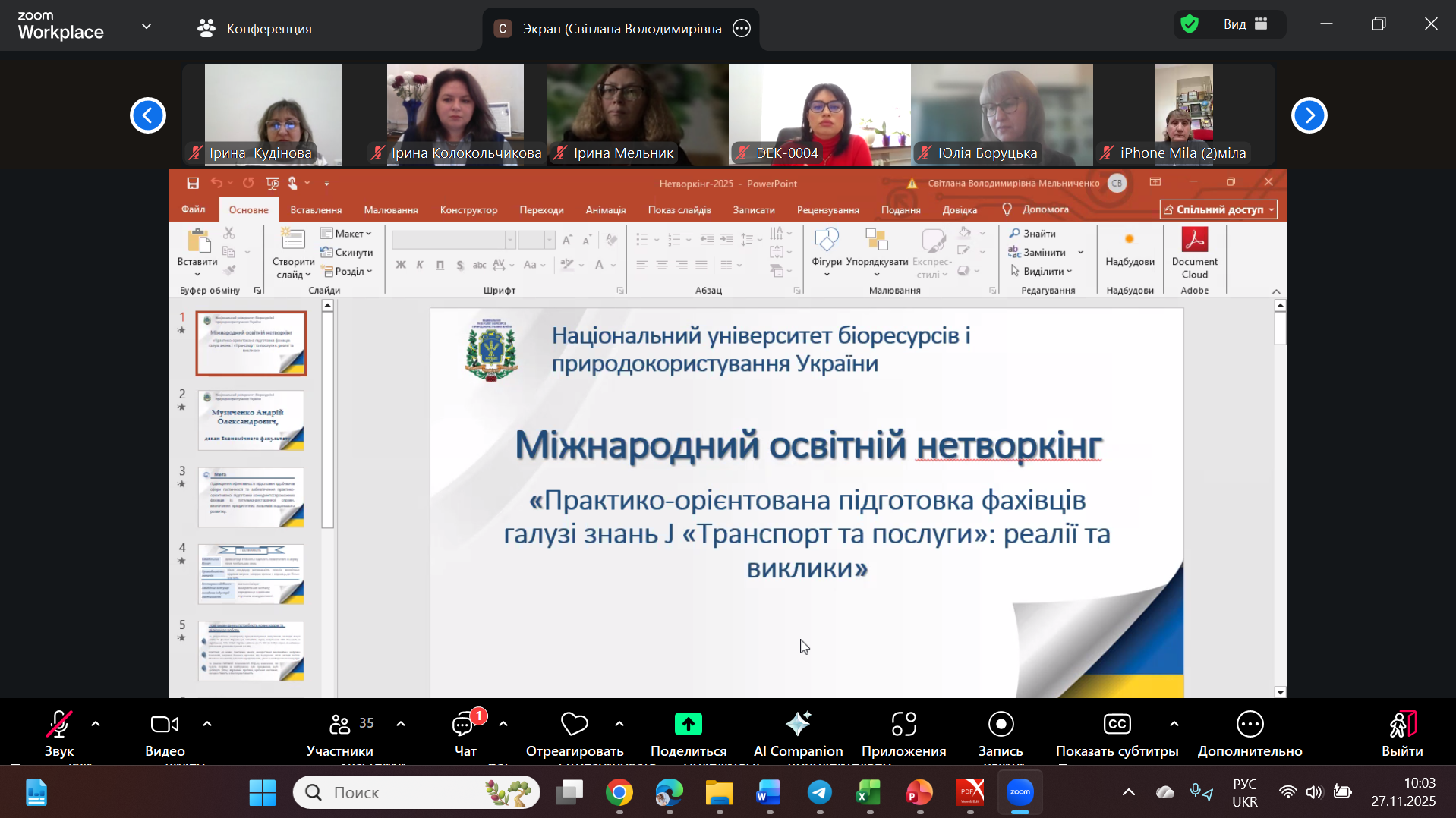Start recording with the Record button
The width and height of the screenshot is (1456, 818).
pyautogui.click(x=1001, y=725)
